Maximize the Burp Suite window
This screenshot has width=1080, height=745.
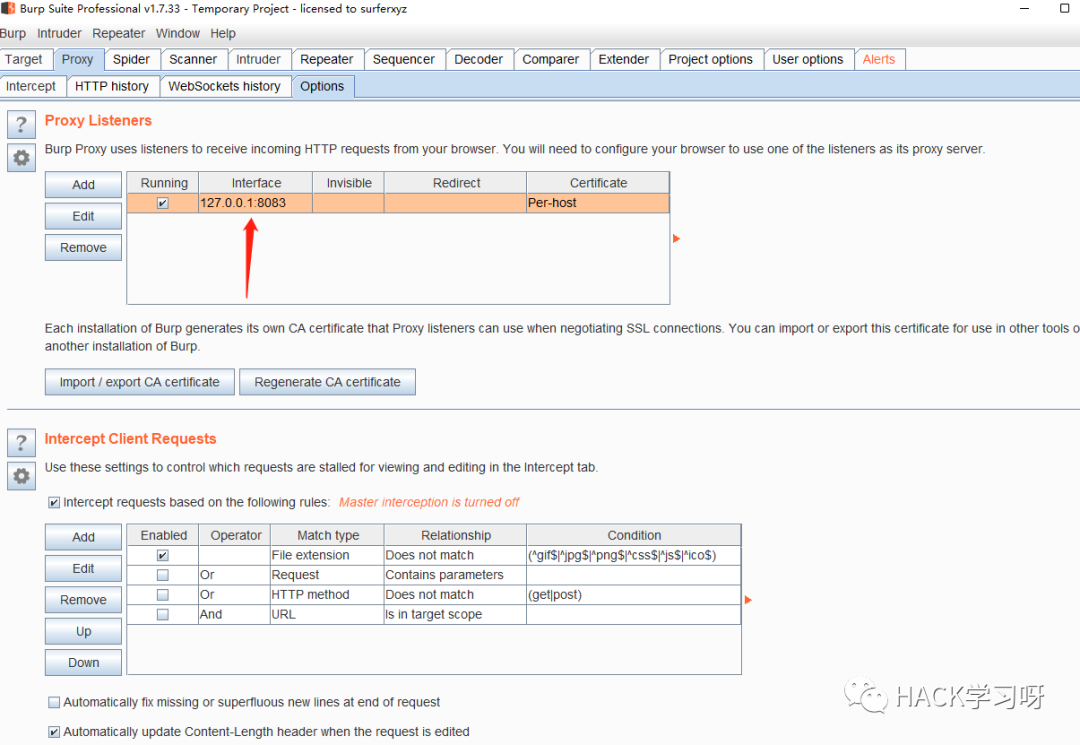[1064, 8]
